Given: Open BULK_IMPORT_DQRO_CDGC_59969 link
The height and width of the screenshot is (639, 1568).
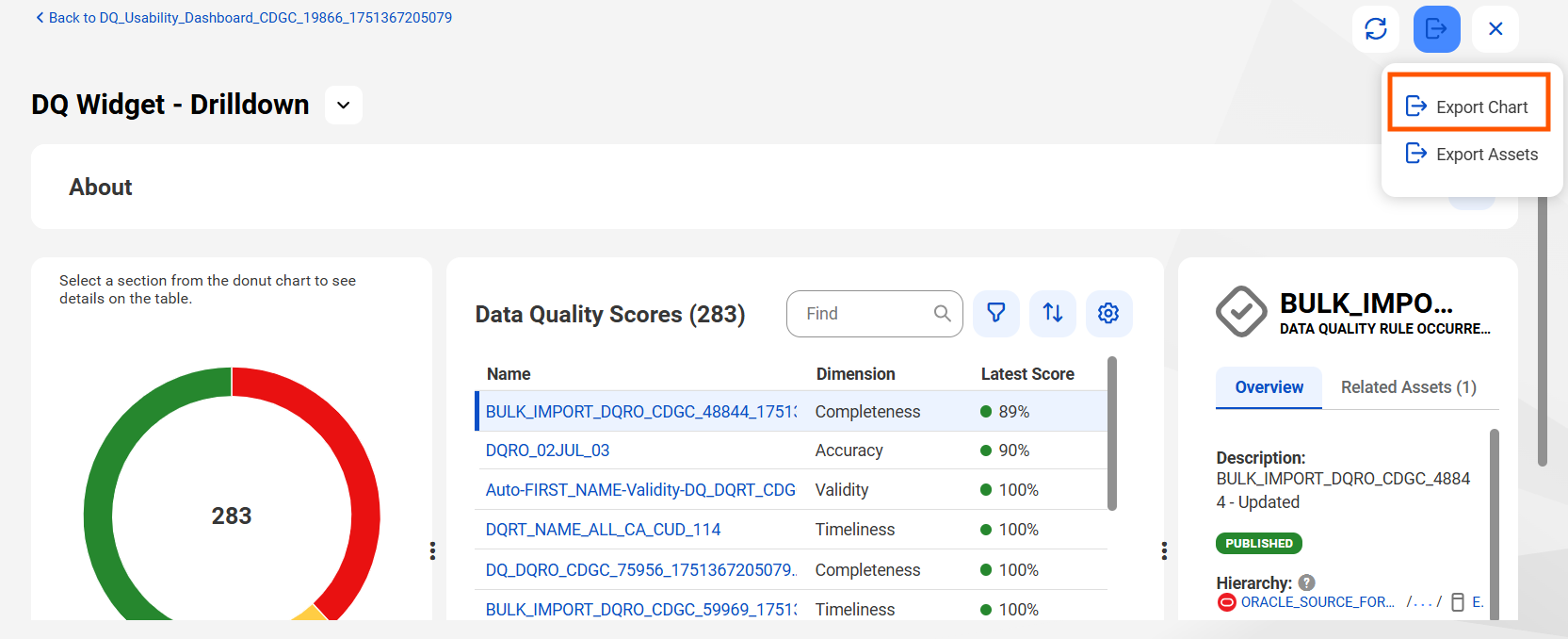Looking at the screenshot, I should (640, 610).
